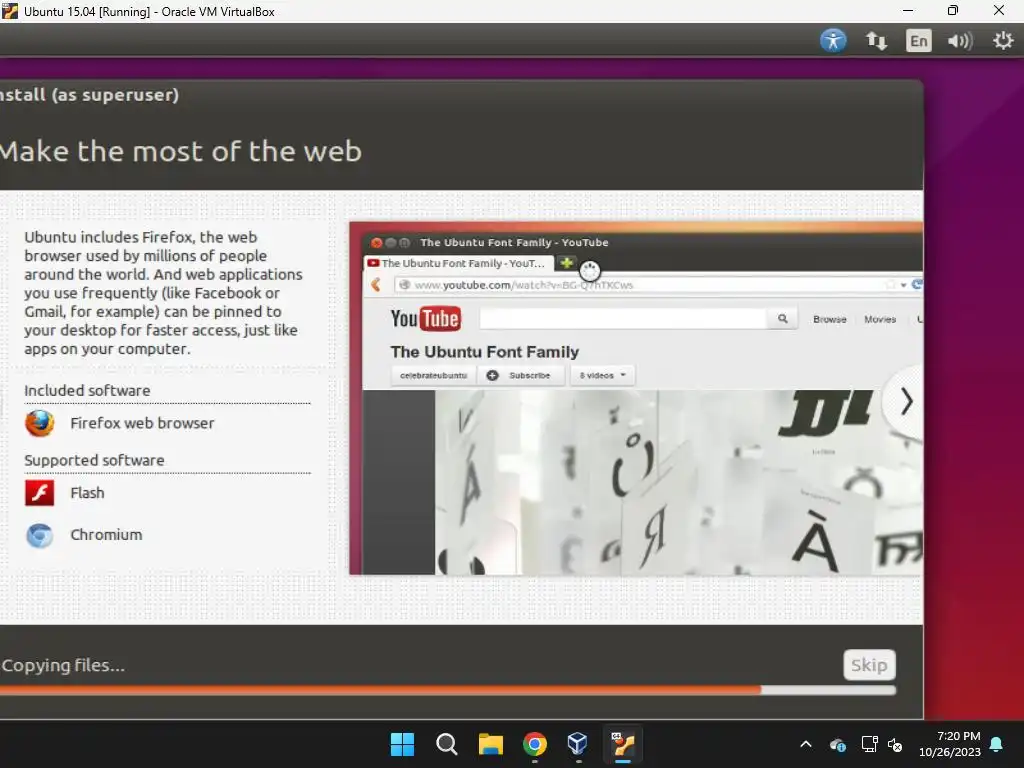1024x768 pixels.
Task: Click the YouTube search field in slide
Action: pyautogui.click(x=623, y=319)
